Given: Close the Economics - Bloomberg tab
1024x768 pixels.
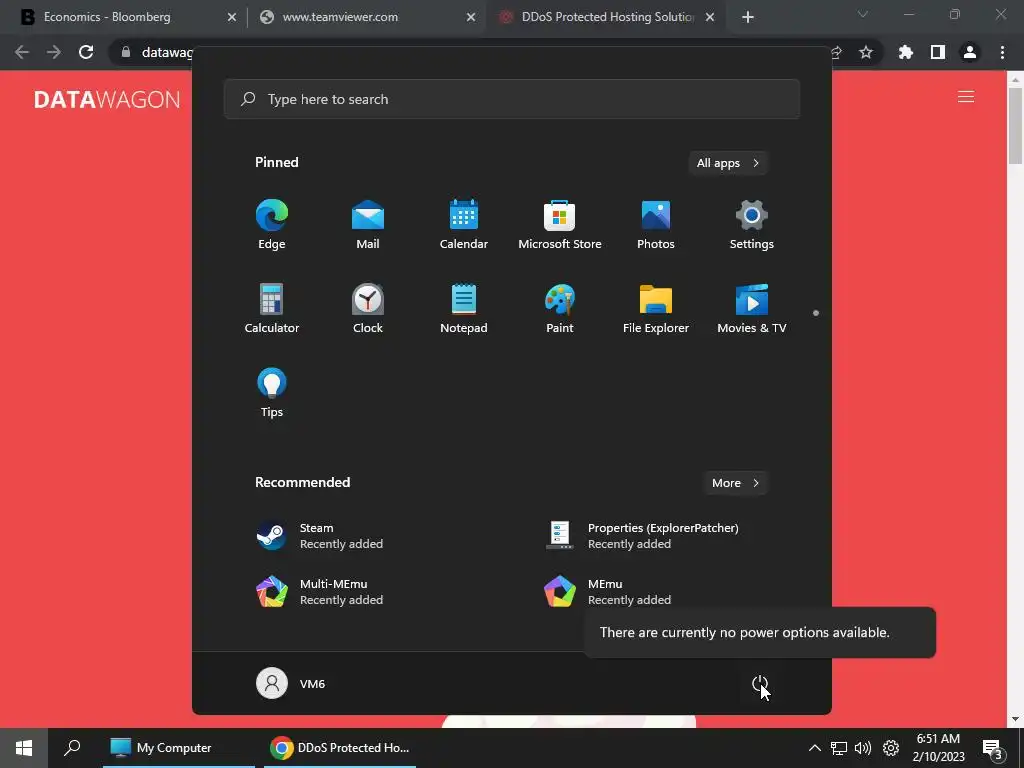Looking at the screenshot, I should (231, 18).
